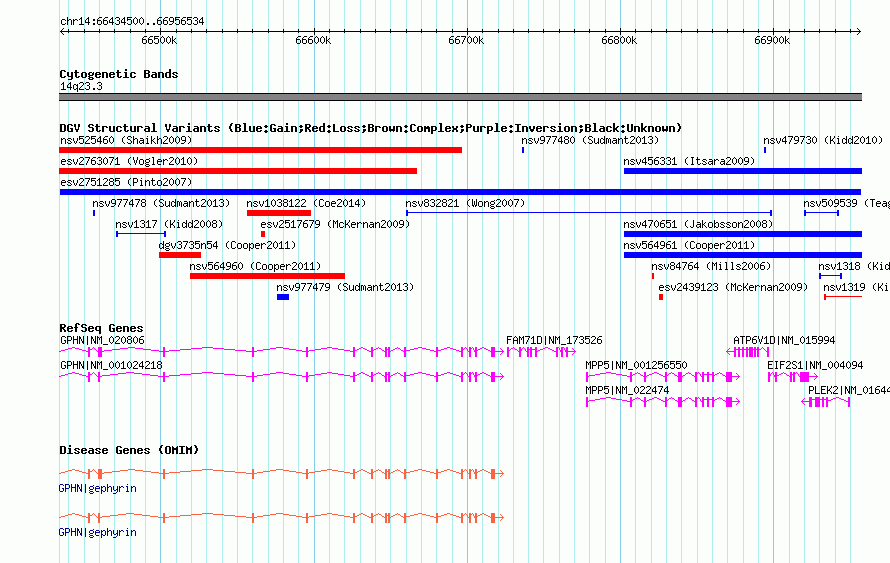Select the EIF2S1|NM_004094 gene label

[815, 365]
